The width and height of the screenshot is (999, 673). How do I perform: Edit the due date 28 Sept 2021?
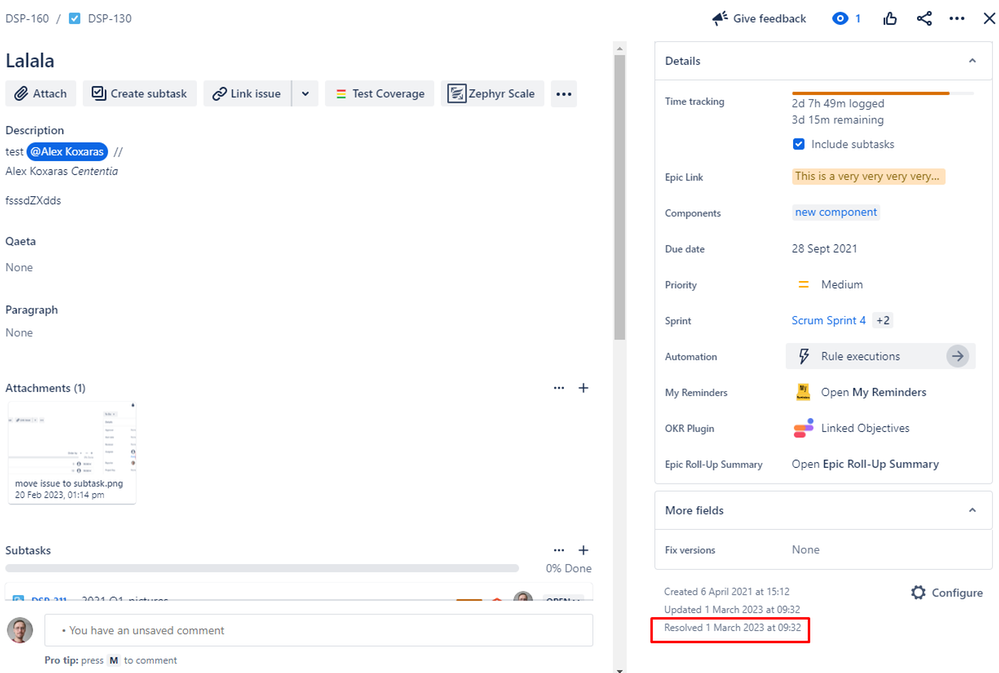point(824,249)
